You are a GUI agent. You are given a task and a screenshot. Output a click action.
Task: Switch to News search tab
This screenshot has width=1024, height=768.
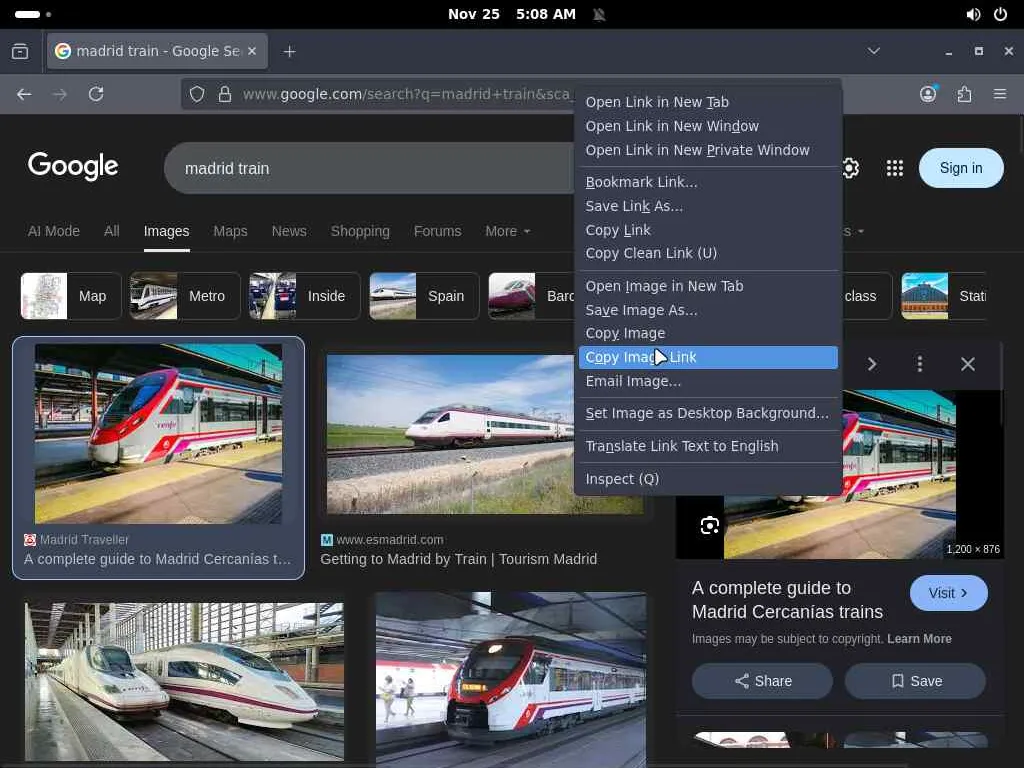289,231
